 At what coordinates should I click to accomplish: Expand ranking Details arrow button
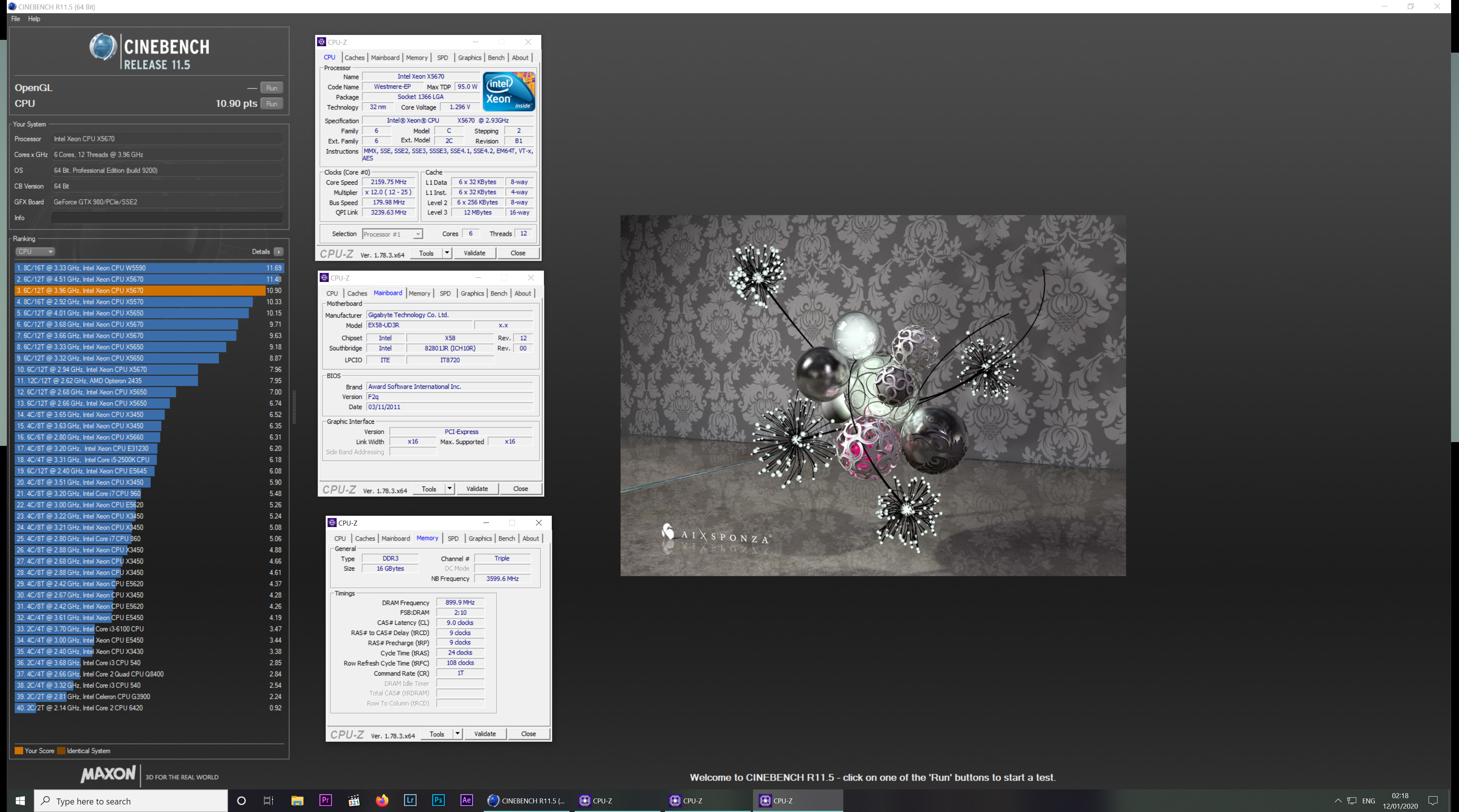pos(279,251)
